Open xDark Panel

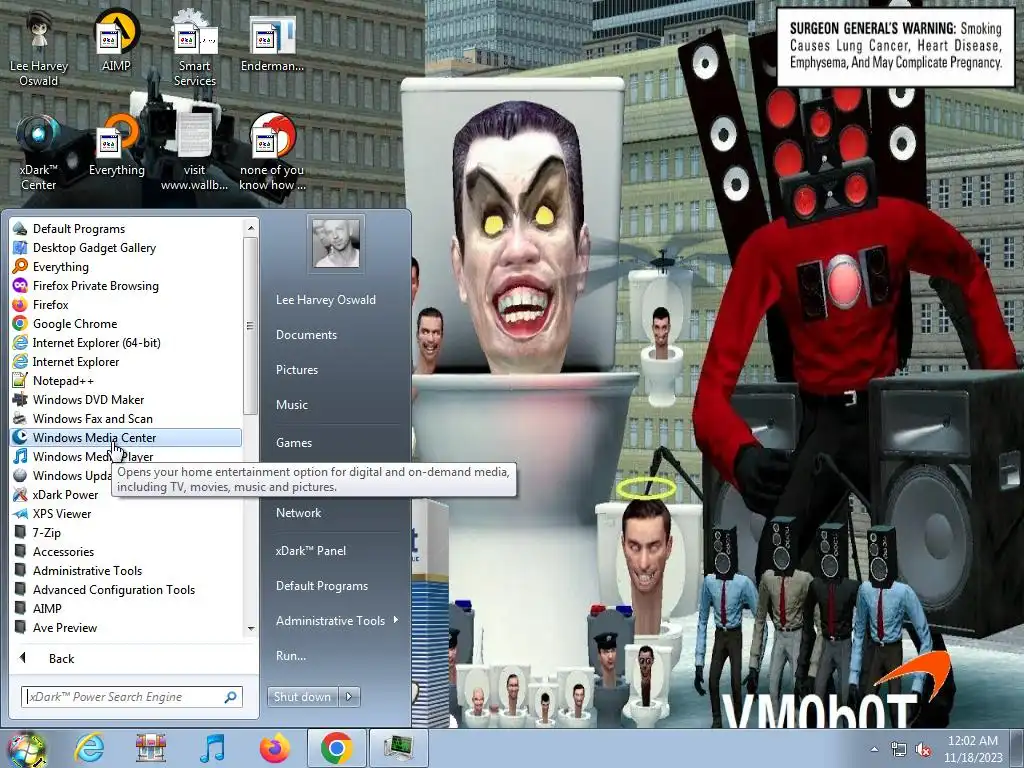coord(311,551)
